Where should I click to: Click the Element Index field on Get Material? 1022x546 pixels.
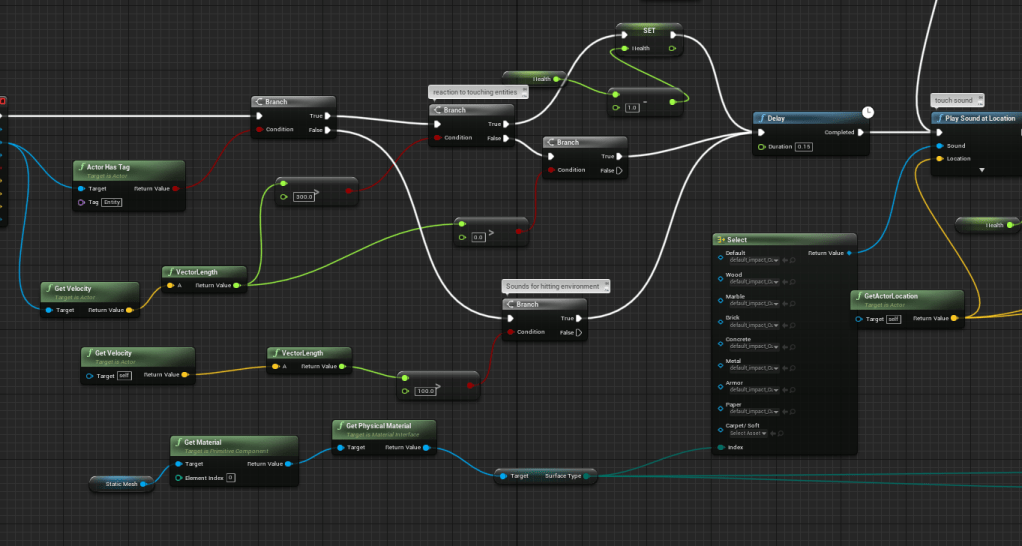tap(229, 478)
